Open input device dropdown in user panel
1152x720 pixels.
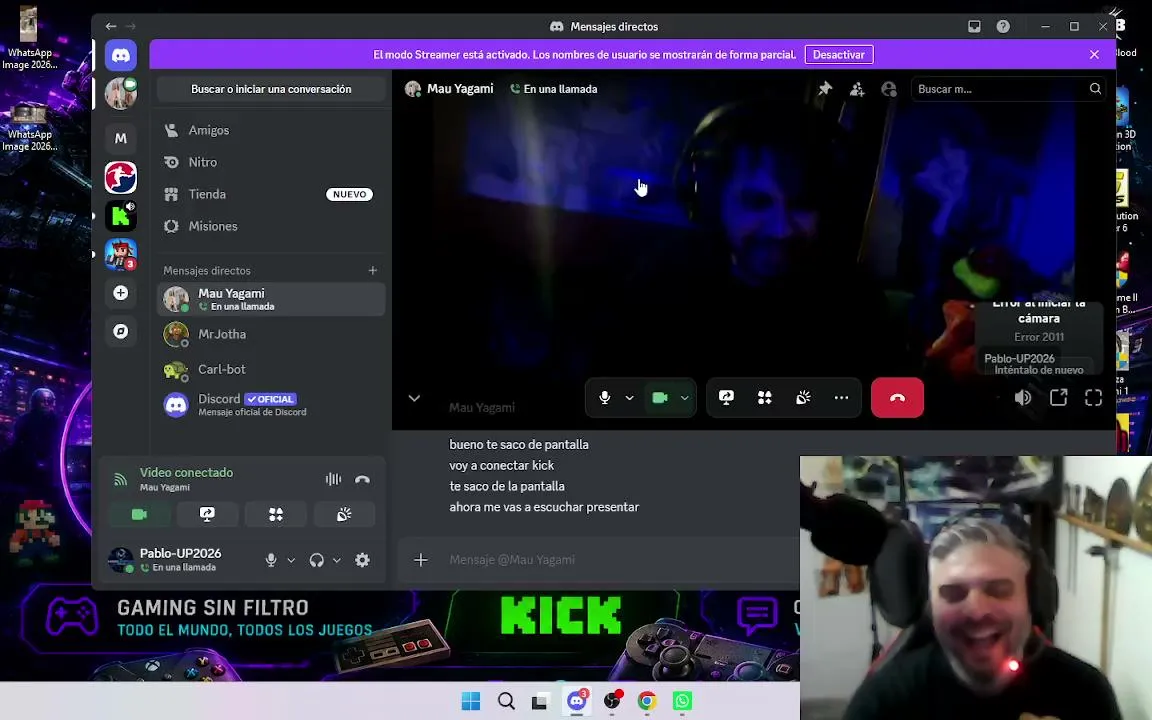[291, 560]
